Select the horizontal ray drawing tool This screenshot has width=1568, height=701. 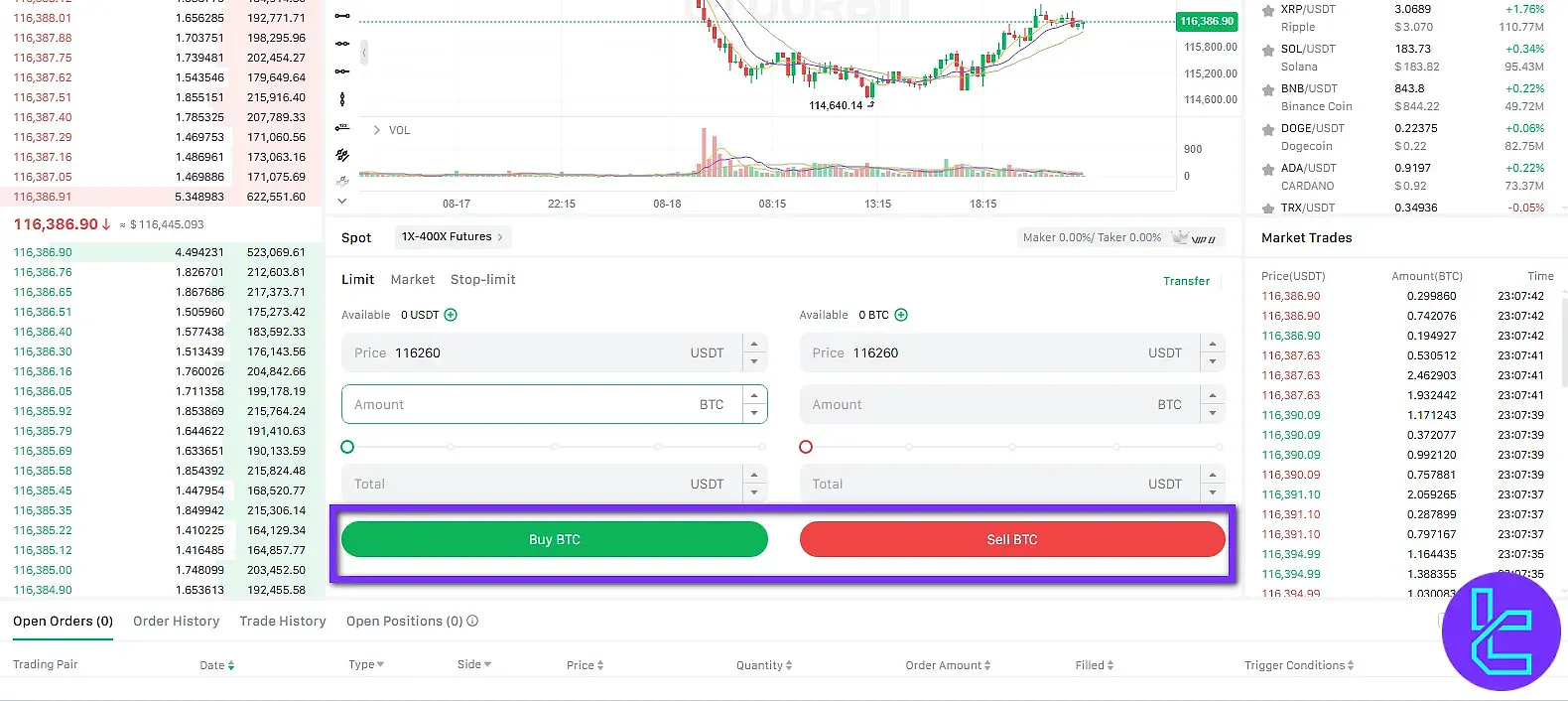tap(341, 71)
